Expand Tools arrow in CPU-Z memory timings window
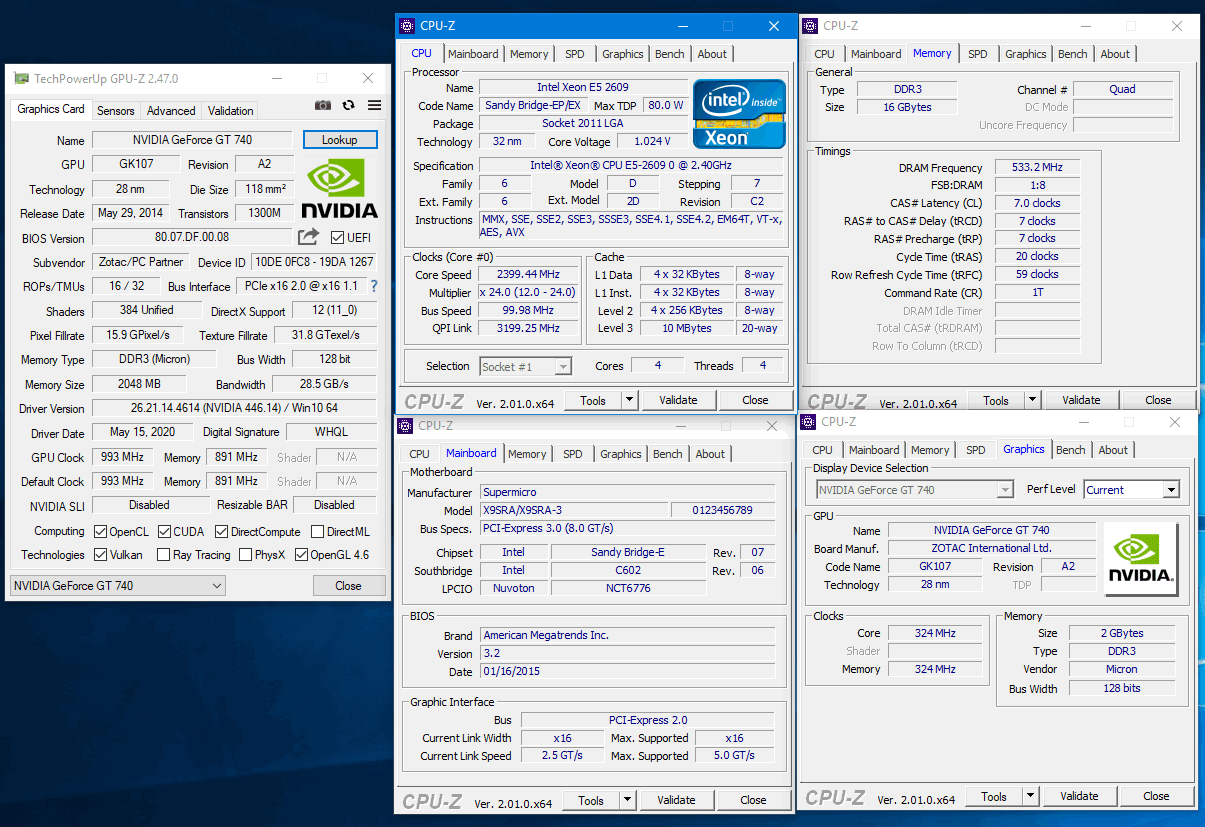This screenshot has height=827, width=1205. (1032, 400)
